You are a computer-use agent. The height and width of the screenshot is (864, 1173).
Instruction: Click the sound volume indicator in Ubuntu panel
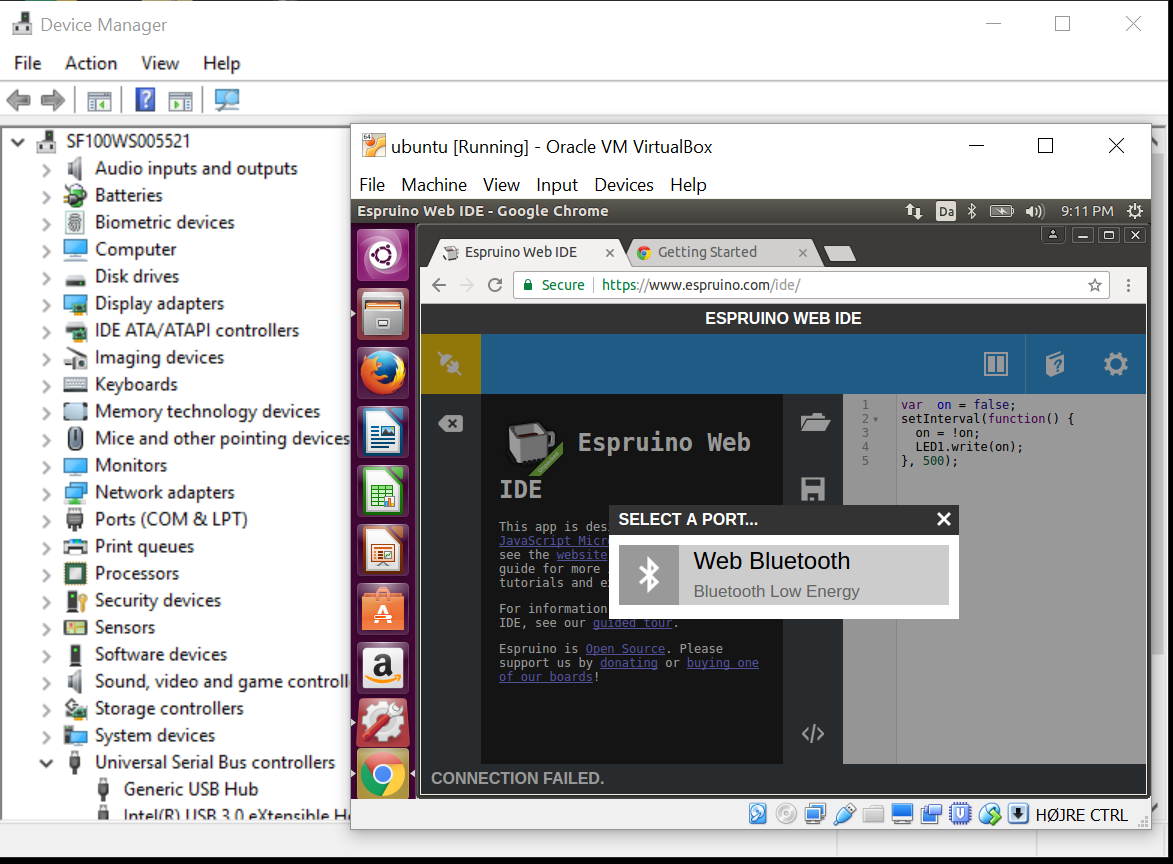[x=1035, y=211]
